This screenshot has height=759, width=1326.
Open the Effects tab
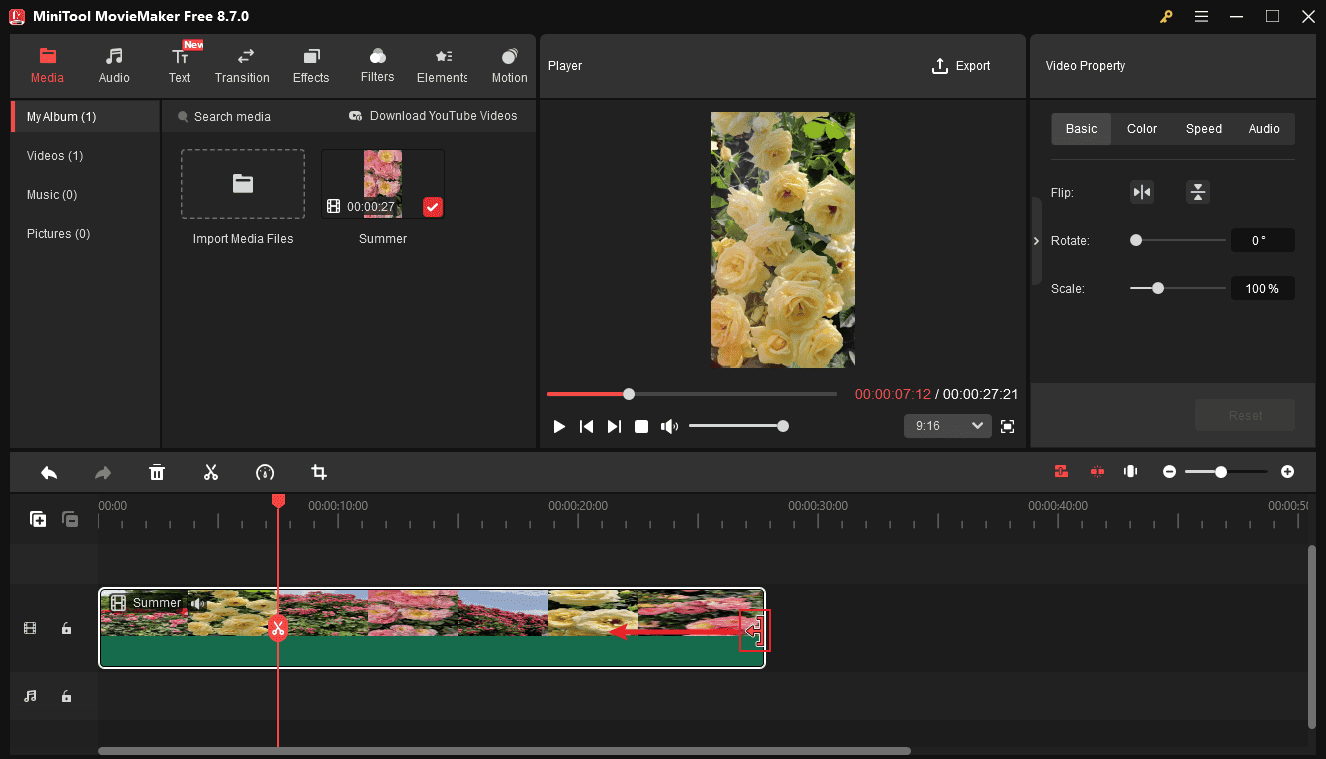311,65
